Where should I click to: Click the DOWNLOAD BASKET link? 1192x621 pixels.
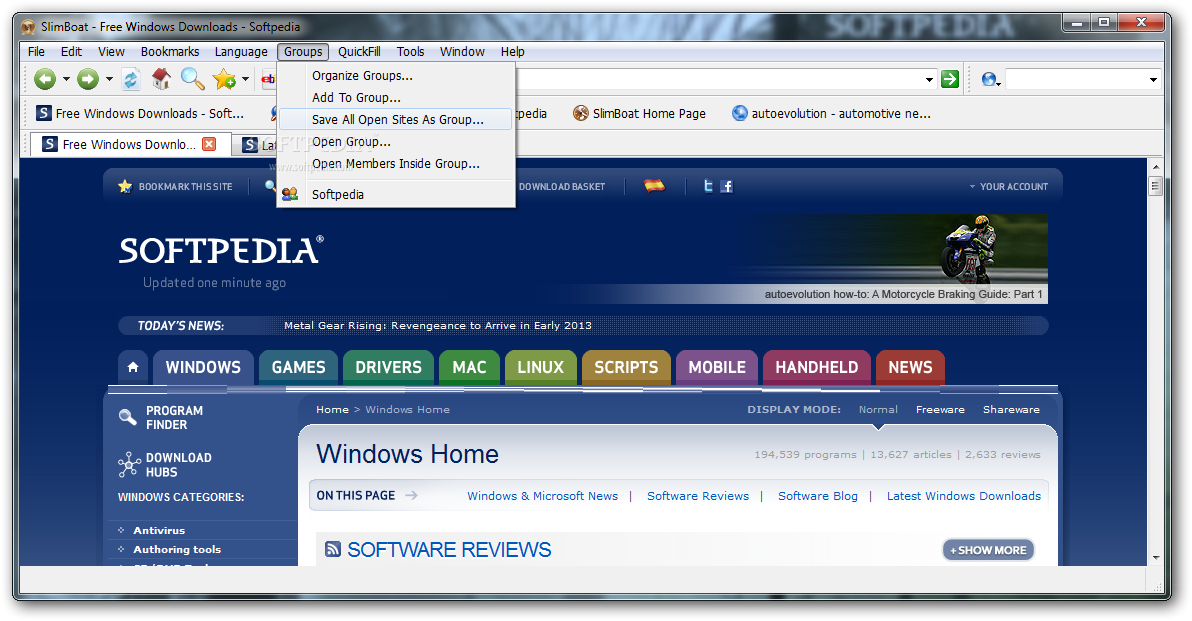pyautogui.click(x=562, y=186)
